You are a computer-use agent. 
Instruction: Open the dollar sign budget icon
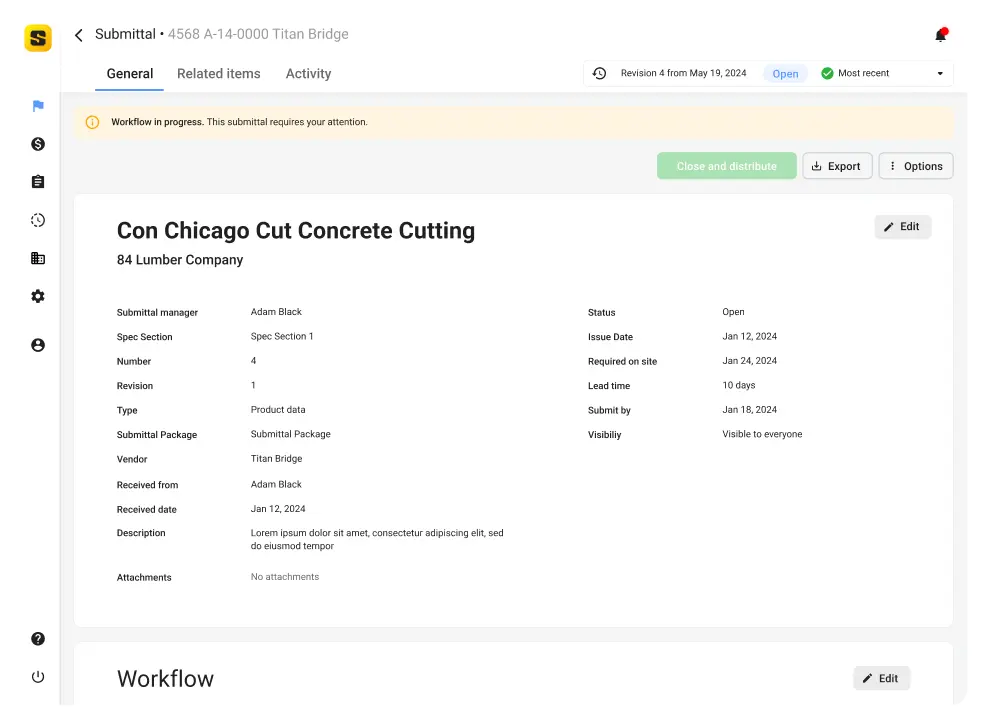coord(38,144)
